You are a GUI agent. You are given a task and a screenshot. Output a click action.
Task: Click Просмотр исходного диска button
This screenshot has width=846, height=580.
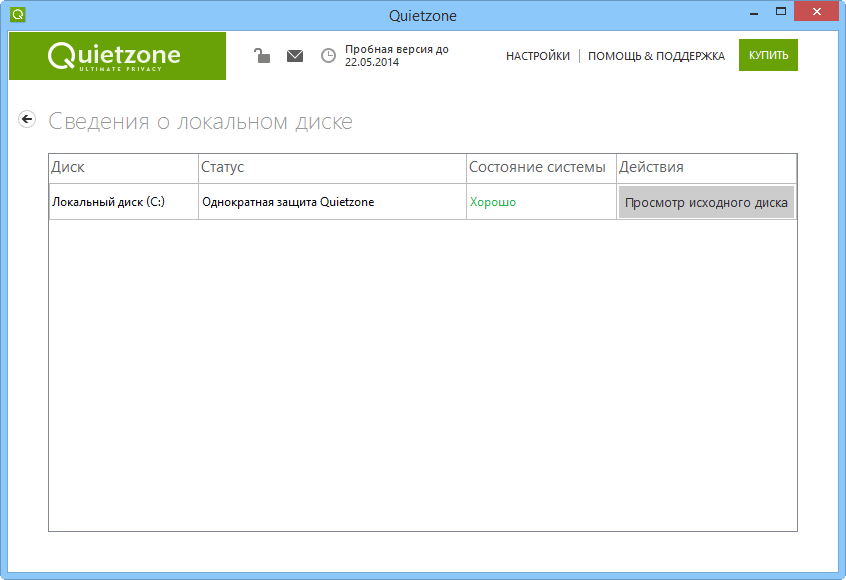[x=706, y=202]
